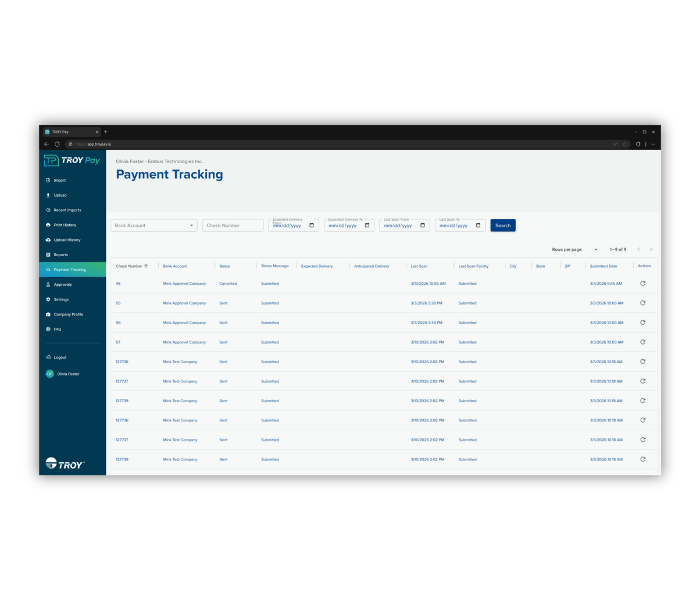Viewport: 700px width, 600px height.
Task: Click the Last Scan From date field
Action: click(404, 225)
